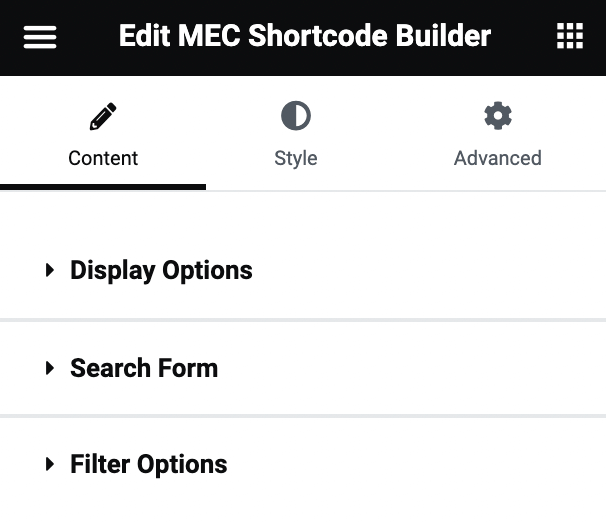Click the gear icon above Advanced
Viewport: 606px width, 522px height.
[x=497, y=117]
